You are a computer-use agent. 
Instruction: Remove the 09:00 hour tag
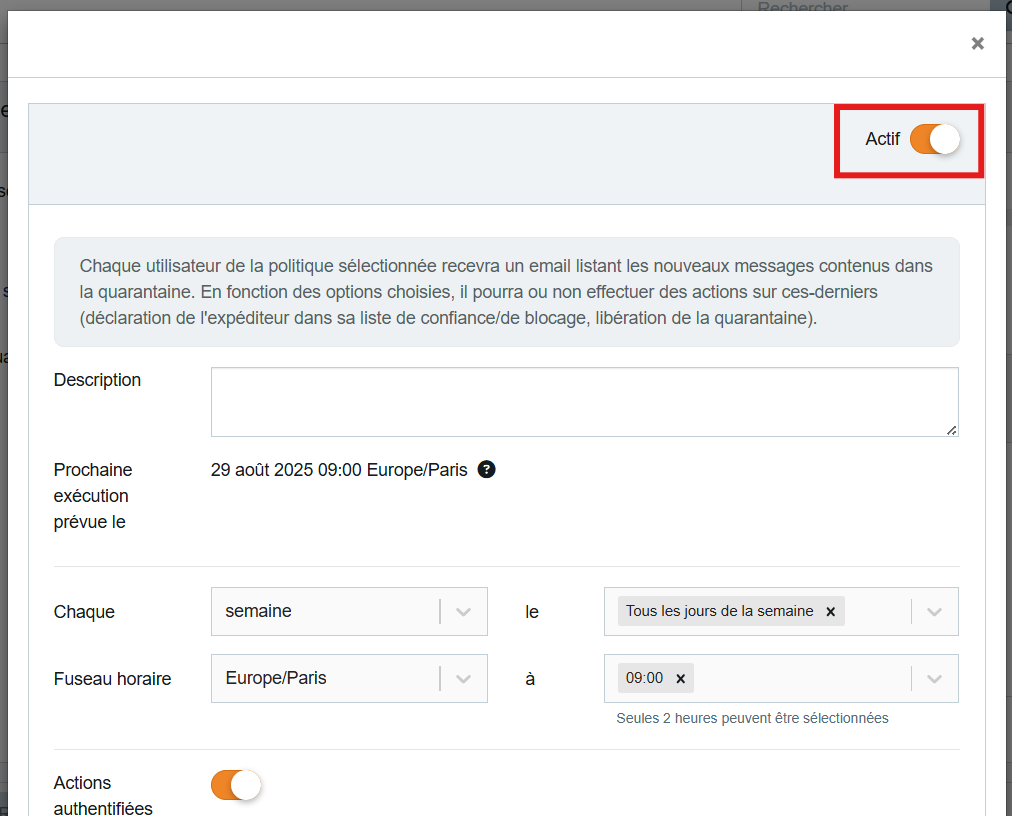click(680, 679)
